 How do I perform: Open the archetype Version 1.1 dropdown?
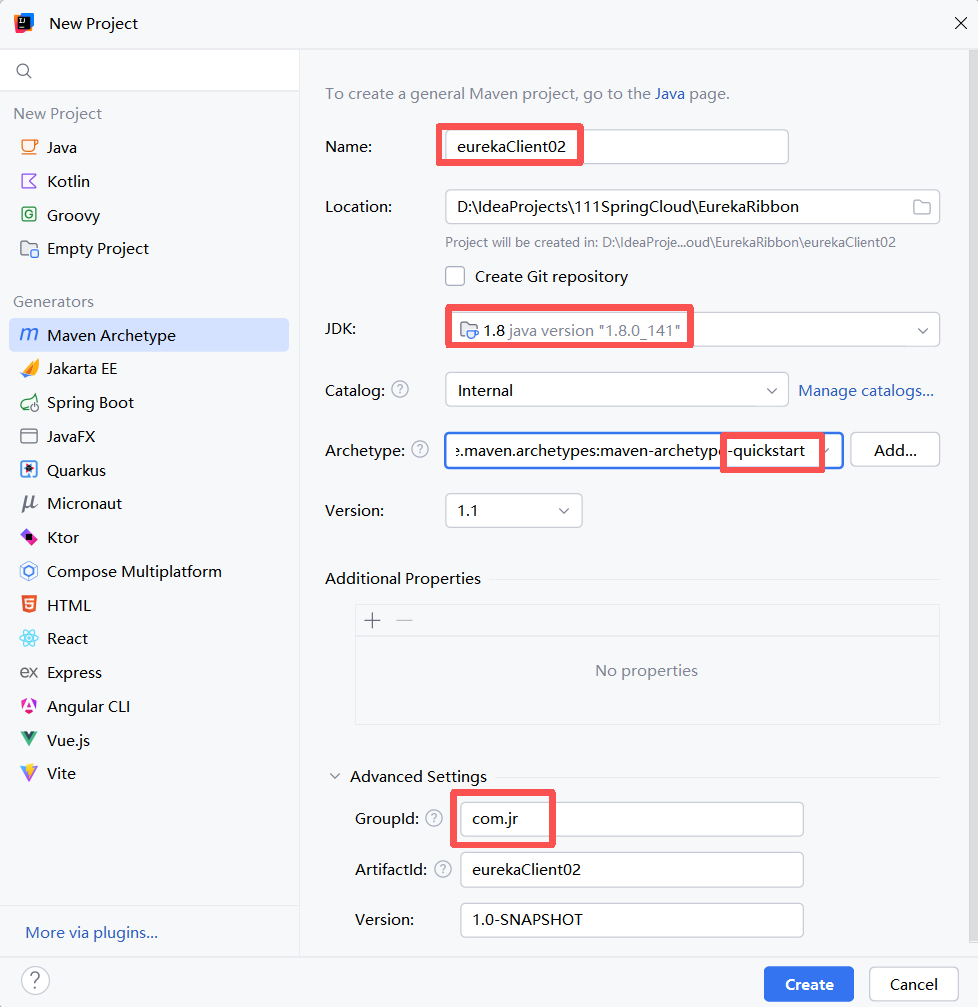click(x=514, y=511)
